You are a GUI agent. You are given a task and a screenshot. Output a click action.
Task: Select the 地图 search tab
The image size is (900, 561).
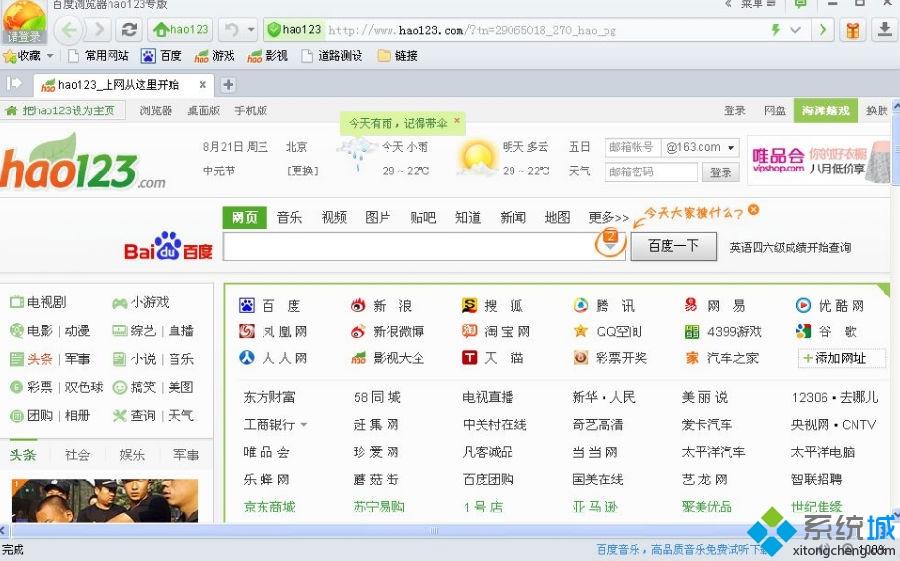click(557, 218)
